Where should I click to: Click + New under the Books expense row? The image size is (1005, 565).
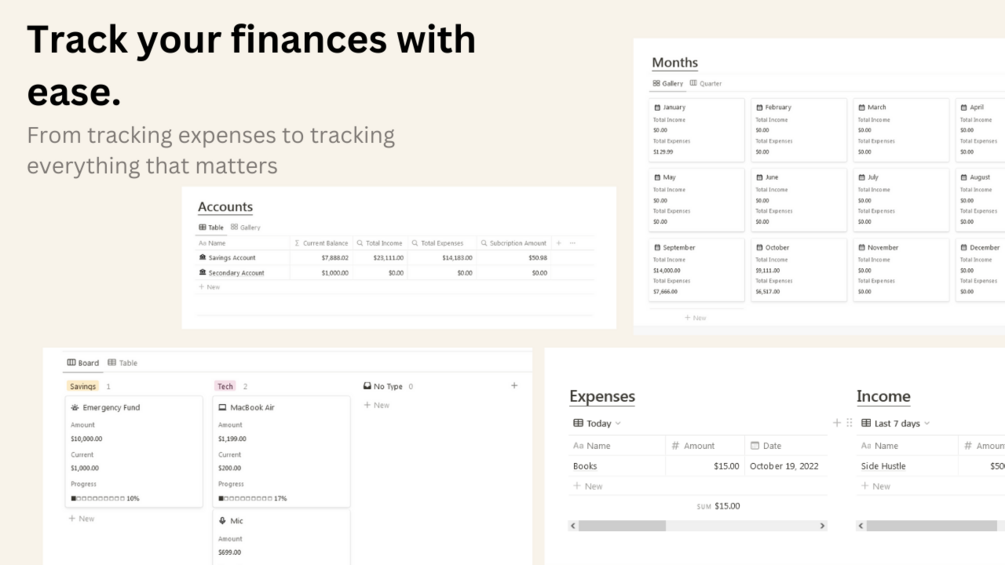click(588, 486)
